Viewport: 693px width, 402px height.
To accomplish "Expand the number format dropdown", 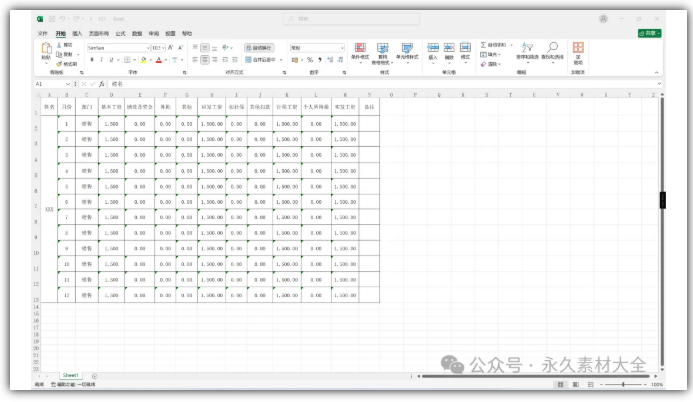I will 341,47.
